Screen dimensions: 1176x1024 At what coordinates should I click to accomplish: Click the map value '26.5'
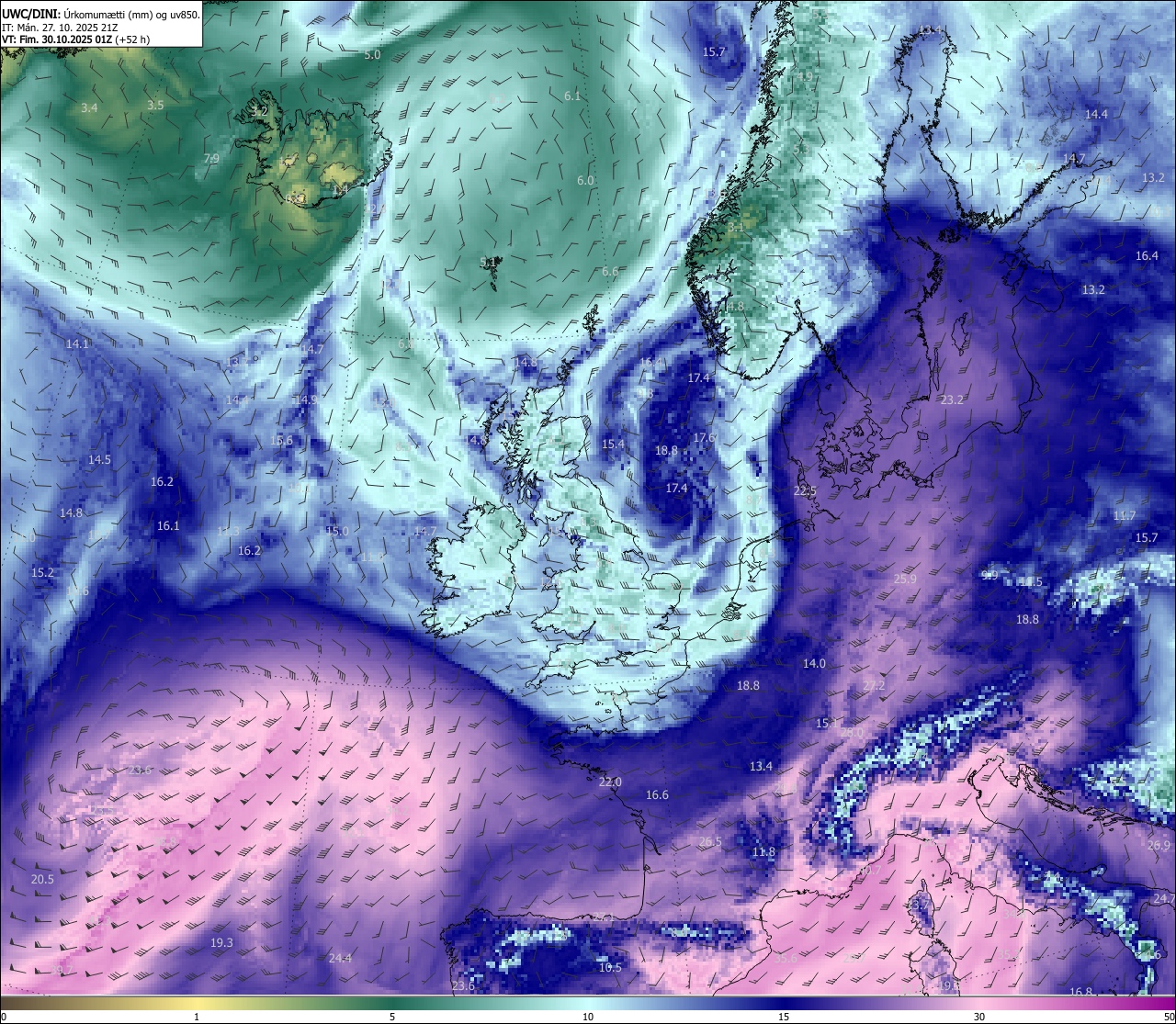coord(710,842)
